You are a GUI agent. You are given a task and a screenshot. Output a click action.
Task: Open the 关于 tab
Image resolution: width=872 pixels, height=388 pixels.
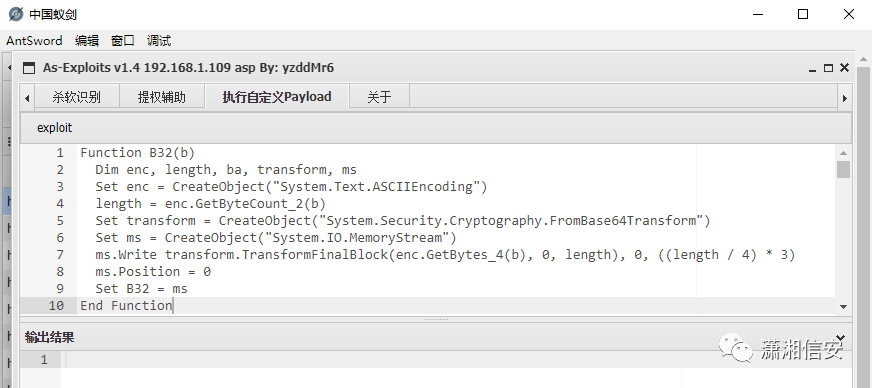[x=380, y=97]
